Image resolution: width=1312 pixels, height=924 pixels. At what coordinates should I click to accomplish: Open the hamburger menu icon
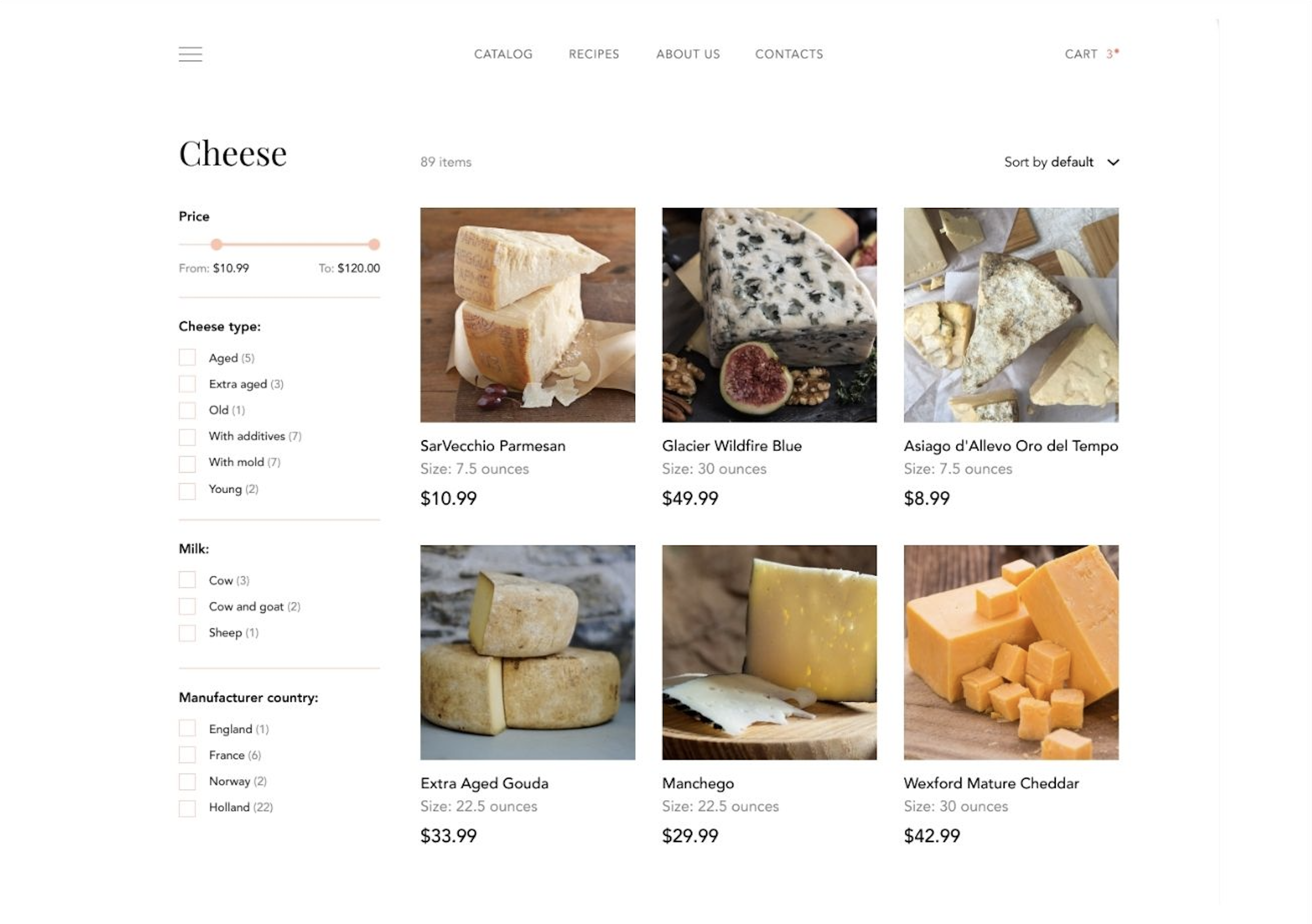191,54
